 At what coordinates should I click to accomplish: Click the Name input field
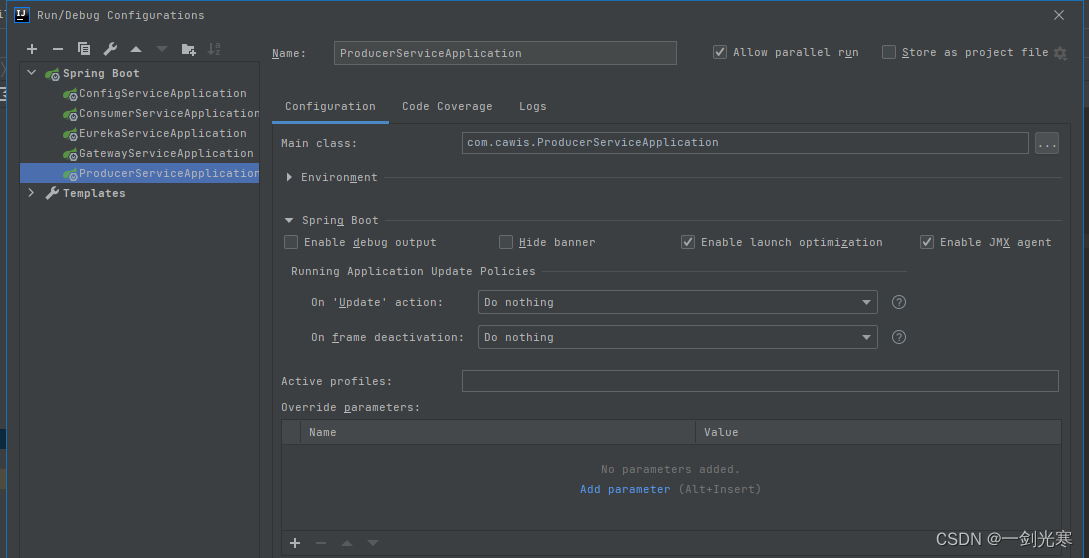505,53
